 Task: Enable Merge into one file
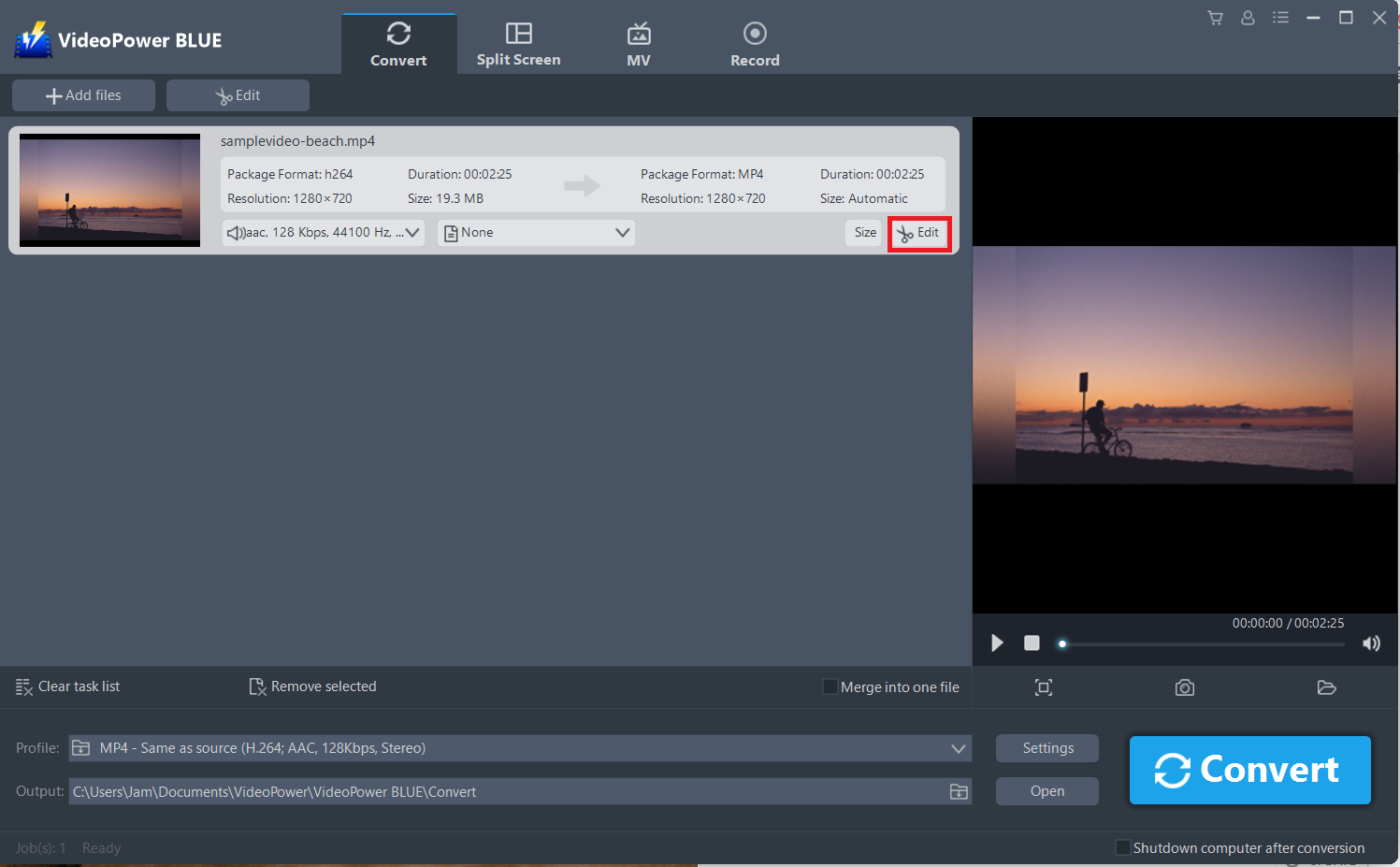[829, 686]
